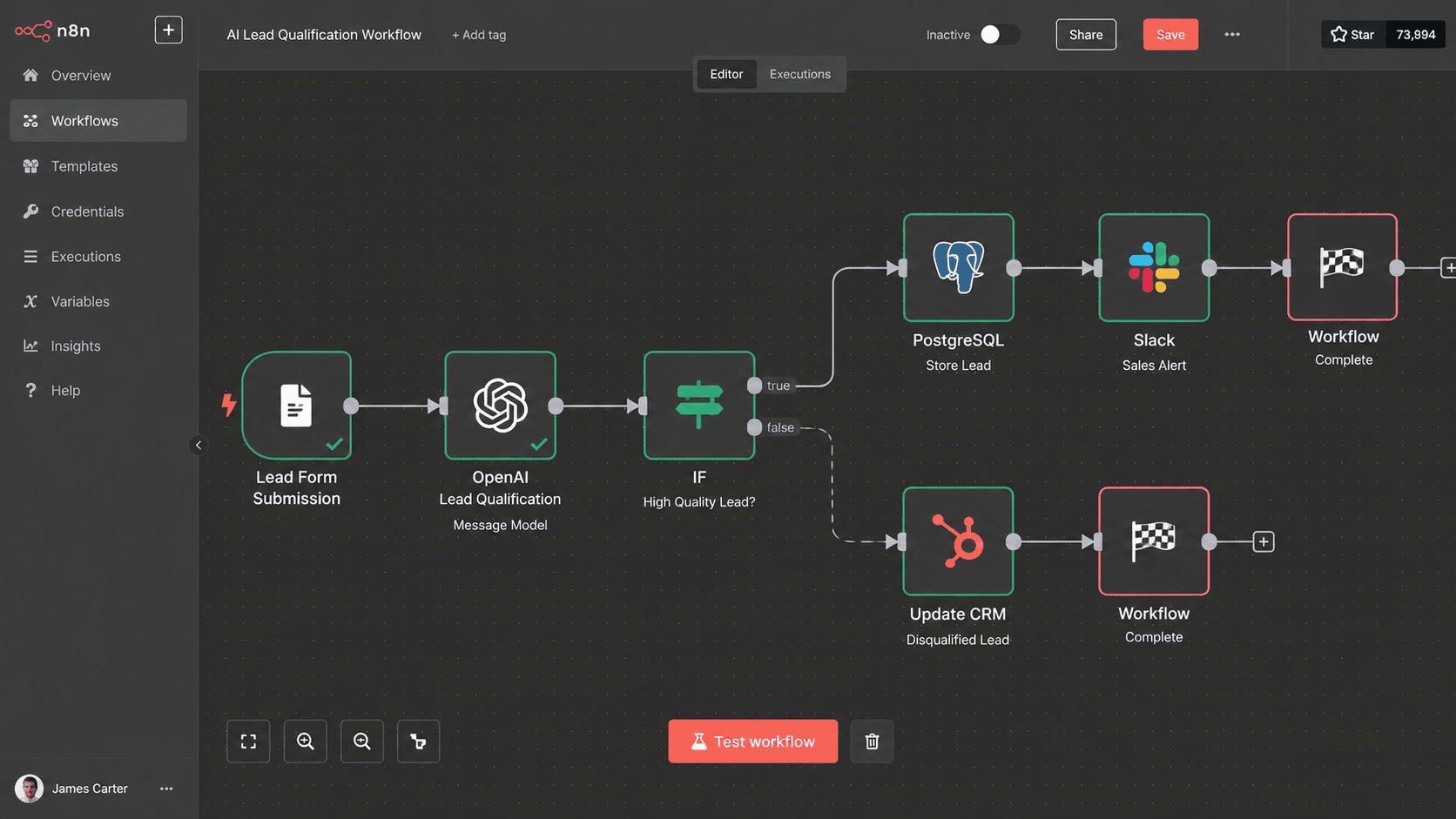Screen dimensions: 1456x819
Task: Save the workflow
Action: point(1170,34)
